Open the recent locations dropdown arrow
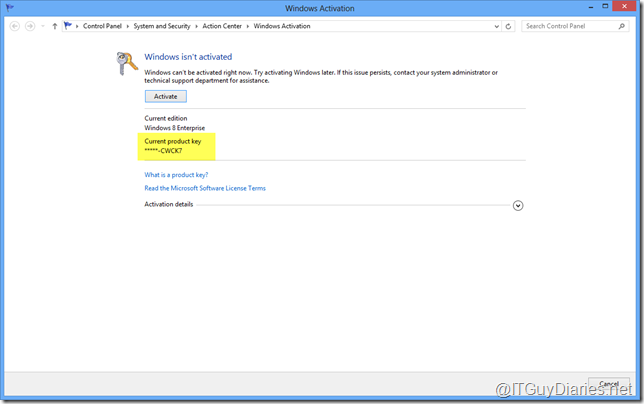The width and height of the screenshot is (644, 404). point(43,26)
